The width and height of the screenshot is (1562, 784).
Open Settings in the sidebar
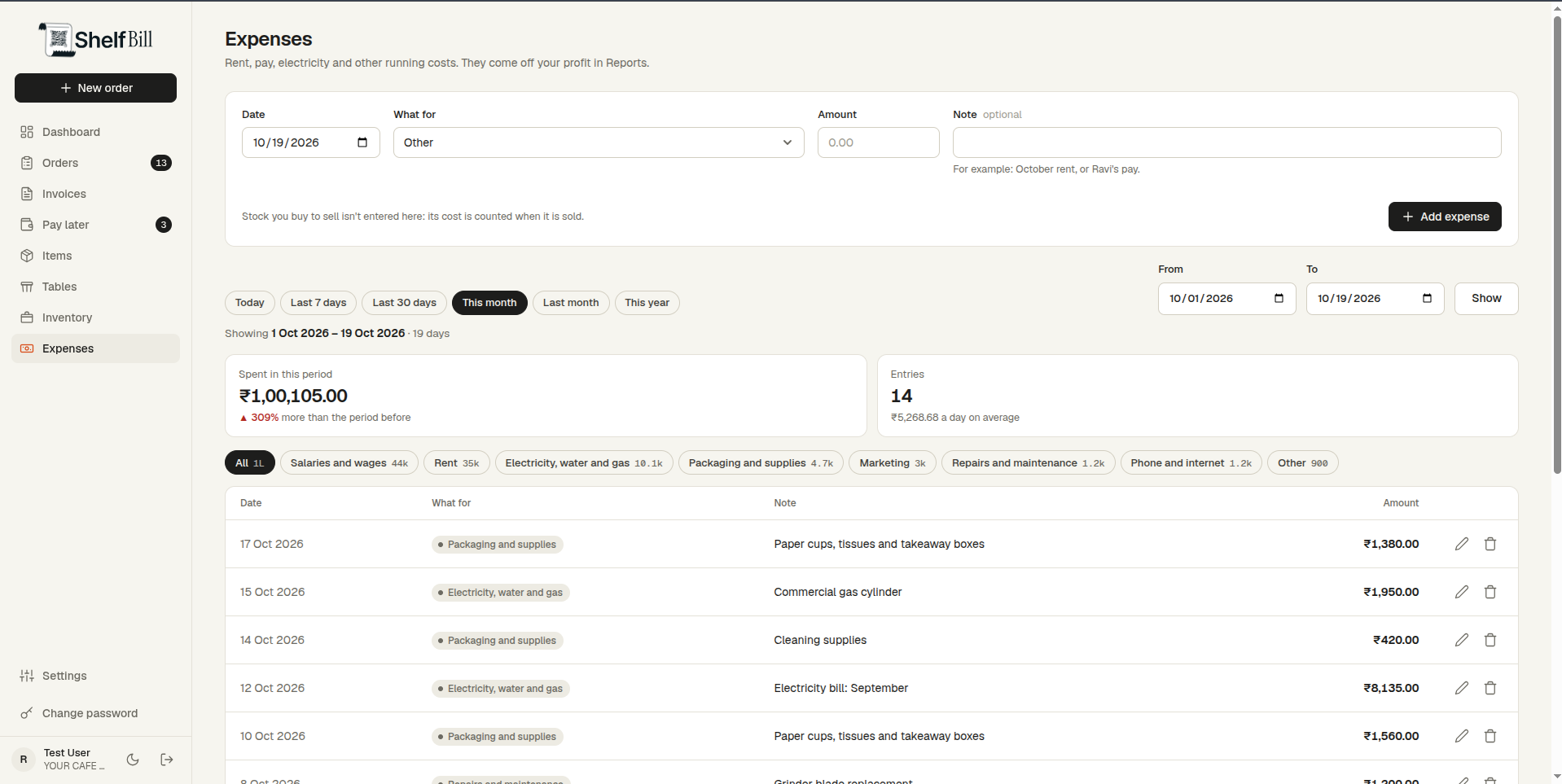[95, 676]
